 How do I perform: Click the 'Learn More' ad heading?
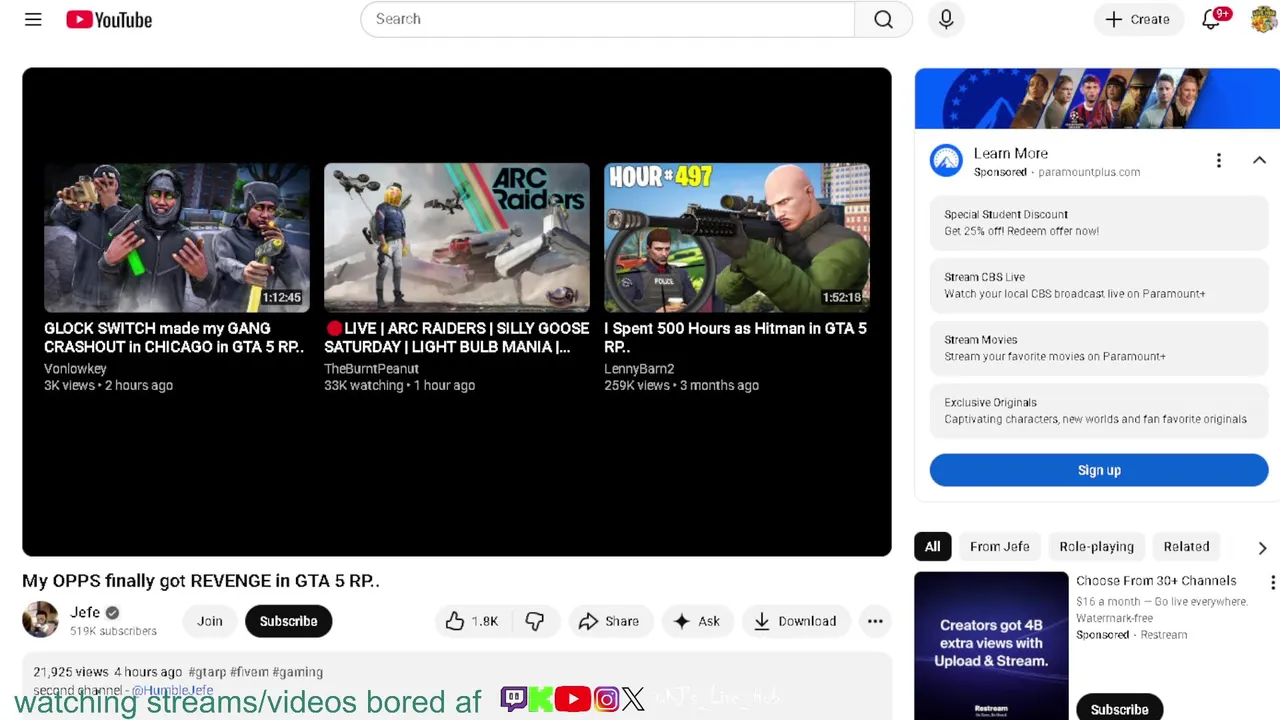pyautogui.click(x=1011, y=153)
